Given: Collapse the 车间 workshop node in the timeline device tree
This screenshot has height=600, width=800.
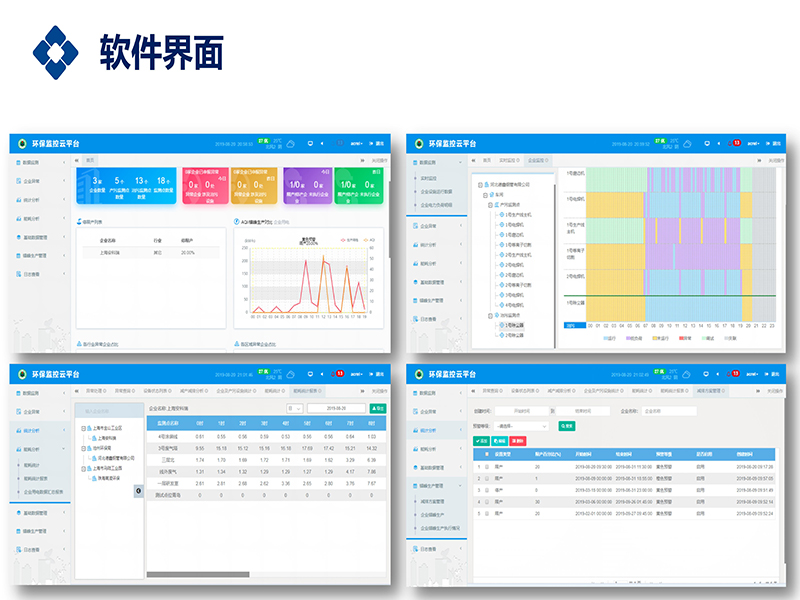Looking at the screenshot, I should pos(485,195).
